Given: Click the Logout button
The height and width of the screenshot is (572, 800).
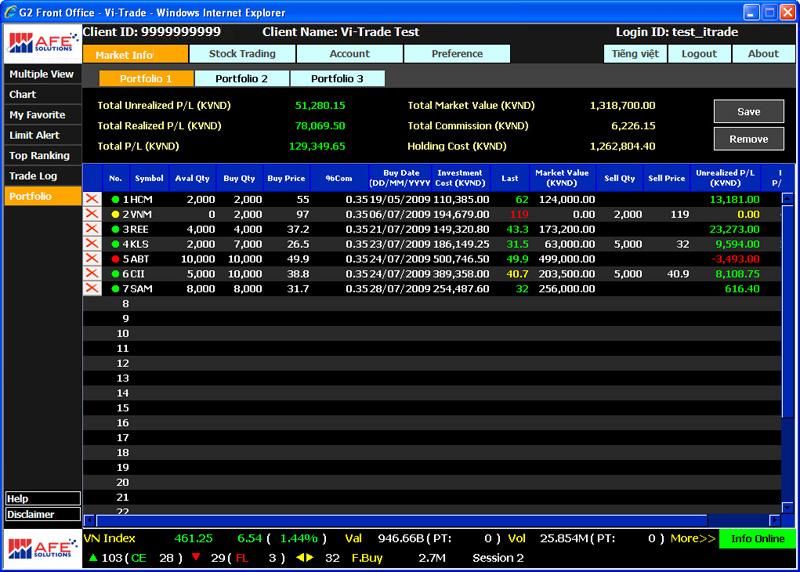Looking at the screenshot, I should click(x=699, y=54).
